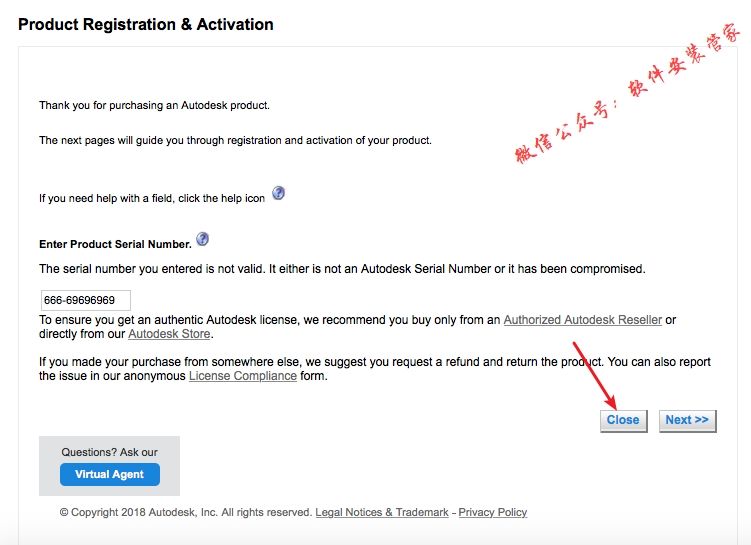Image resolution: width=751 pixels, height=545 pixels.
Task: Open Legal Notices & Trademark link
Action: pos(382,512)
